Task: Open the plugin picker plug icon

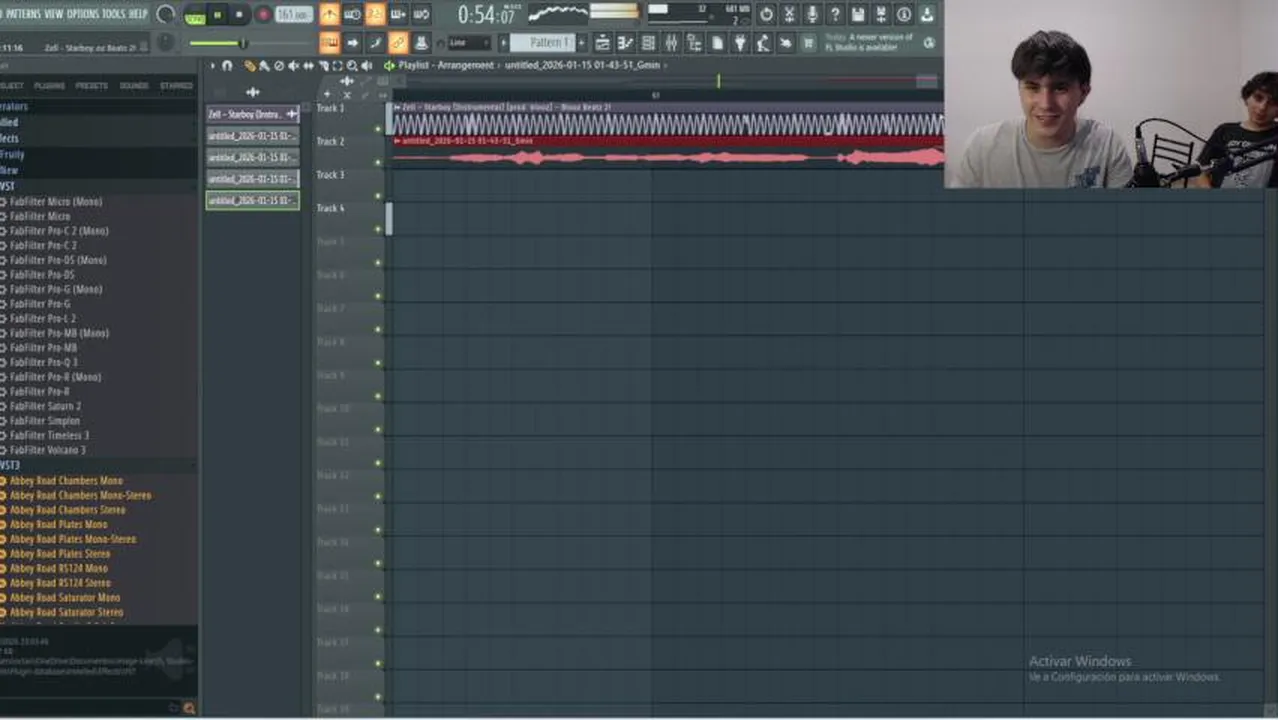Action: (x=740, y=43)
